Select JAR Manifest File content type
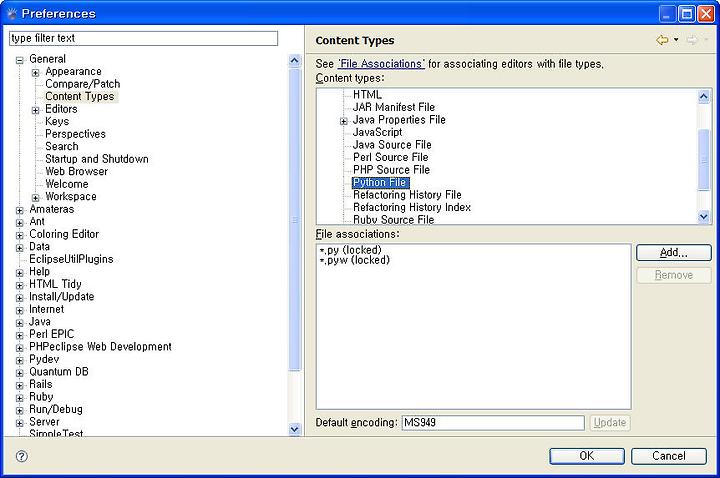This screenshot has height=478, width=720. click(394, 107)
